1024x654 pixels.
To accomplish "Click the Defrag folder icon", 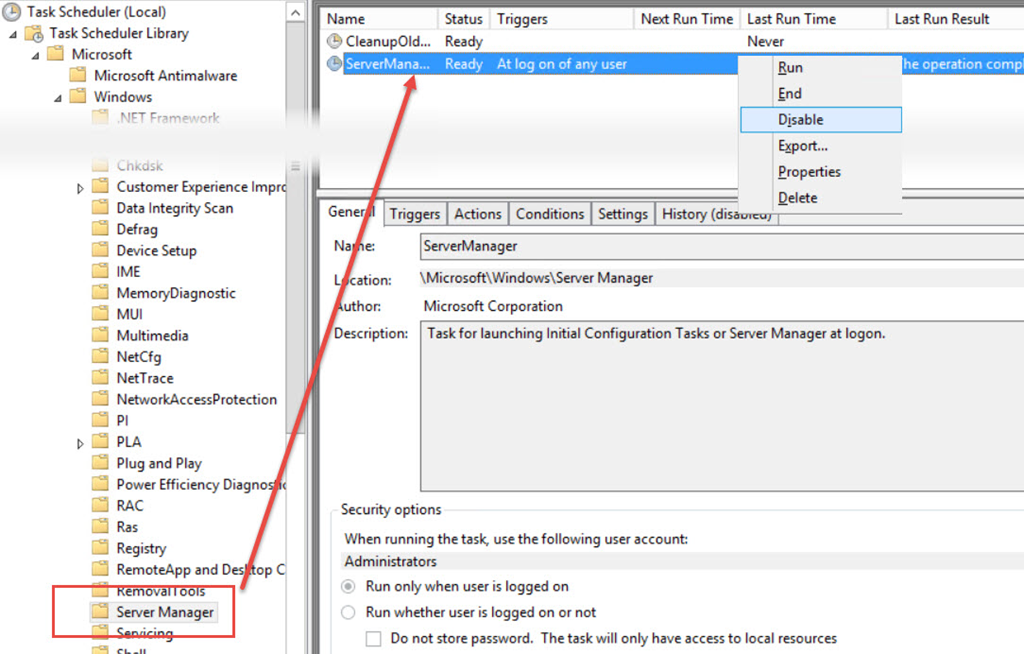I will (99, 229).
